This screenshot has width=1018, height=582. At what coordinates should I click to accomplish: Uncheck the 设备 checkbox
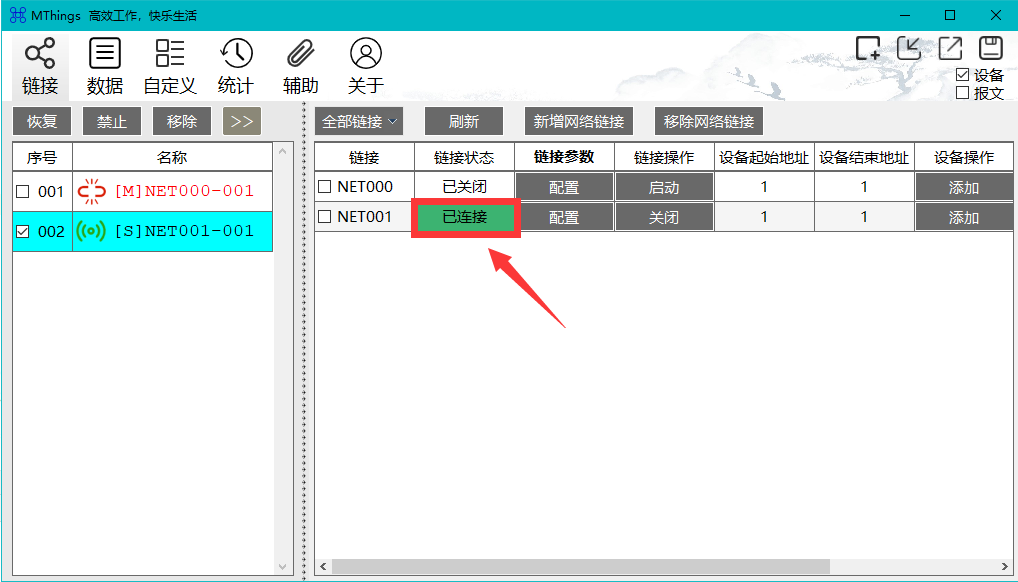coord(963,74)
